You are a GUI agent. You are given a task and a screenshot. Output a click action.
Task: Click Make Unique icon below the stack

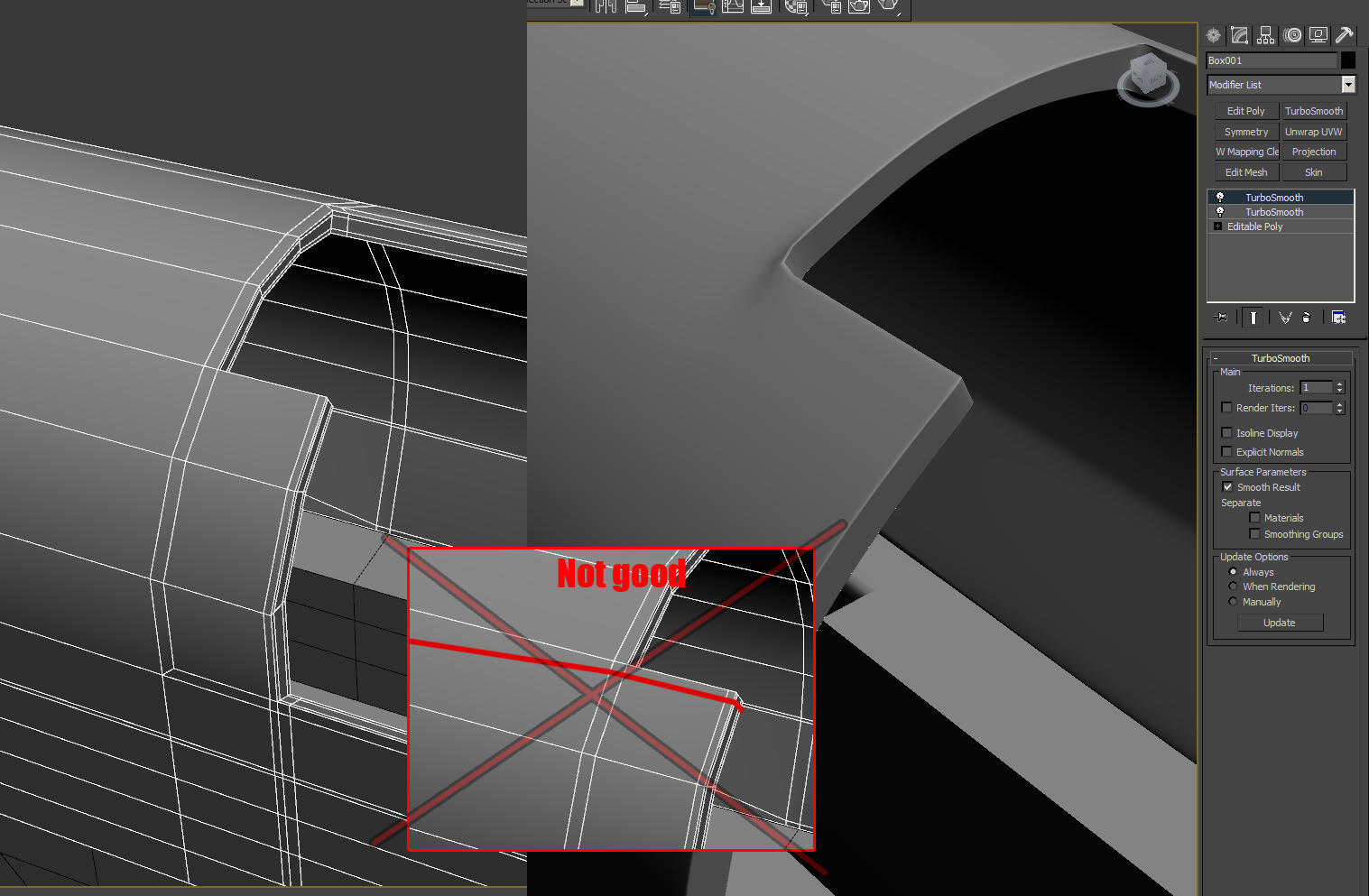pyautogui.click(x=1285, y=318)
